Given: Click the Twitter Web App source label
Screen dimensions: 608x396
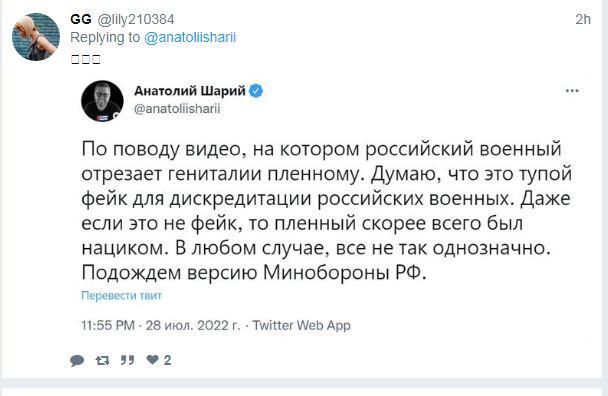Looking at the screenshot, I should 302,325.
